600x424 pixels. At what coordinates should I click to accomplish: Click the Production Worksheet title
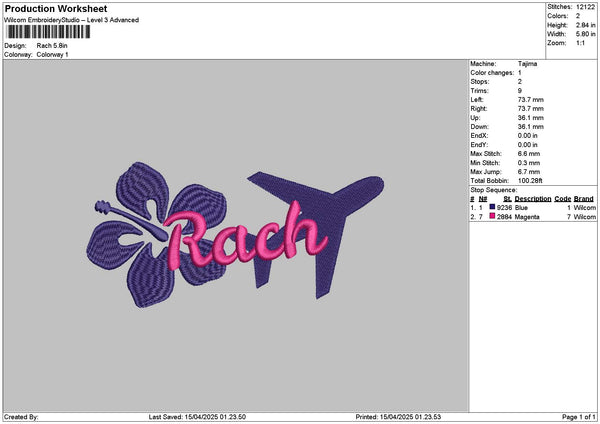pyautogui.click(x=56, y=9)
